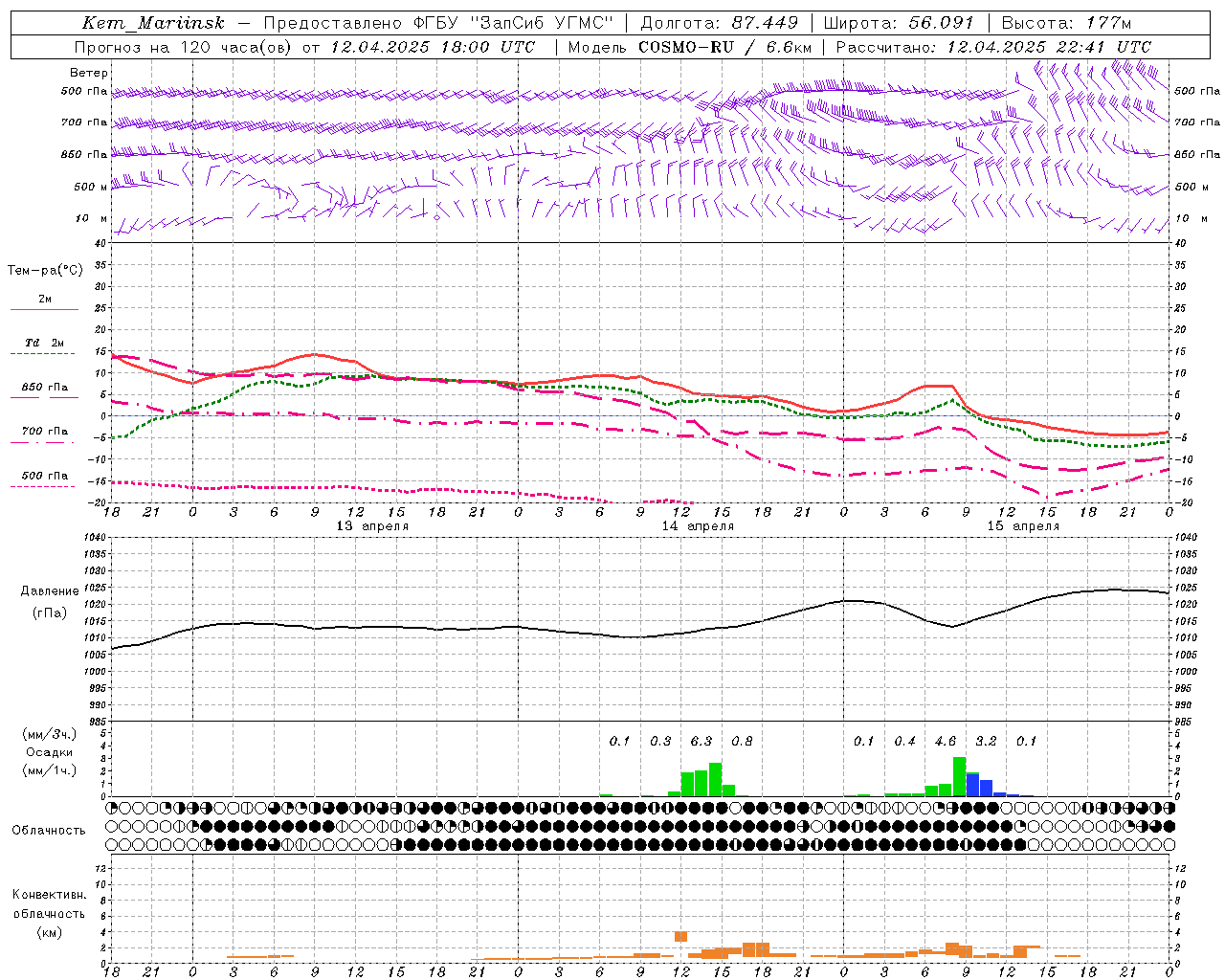Click the tallest green bar on 14 апреля
The height and width of the screenshot is (980, 1225).
click(x=715, y=780)
